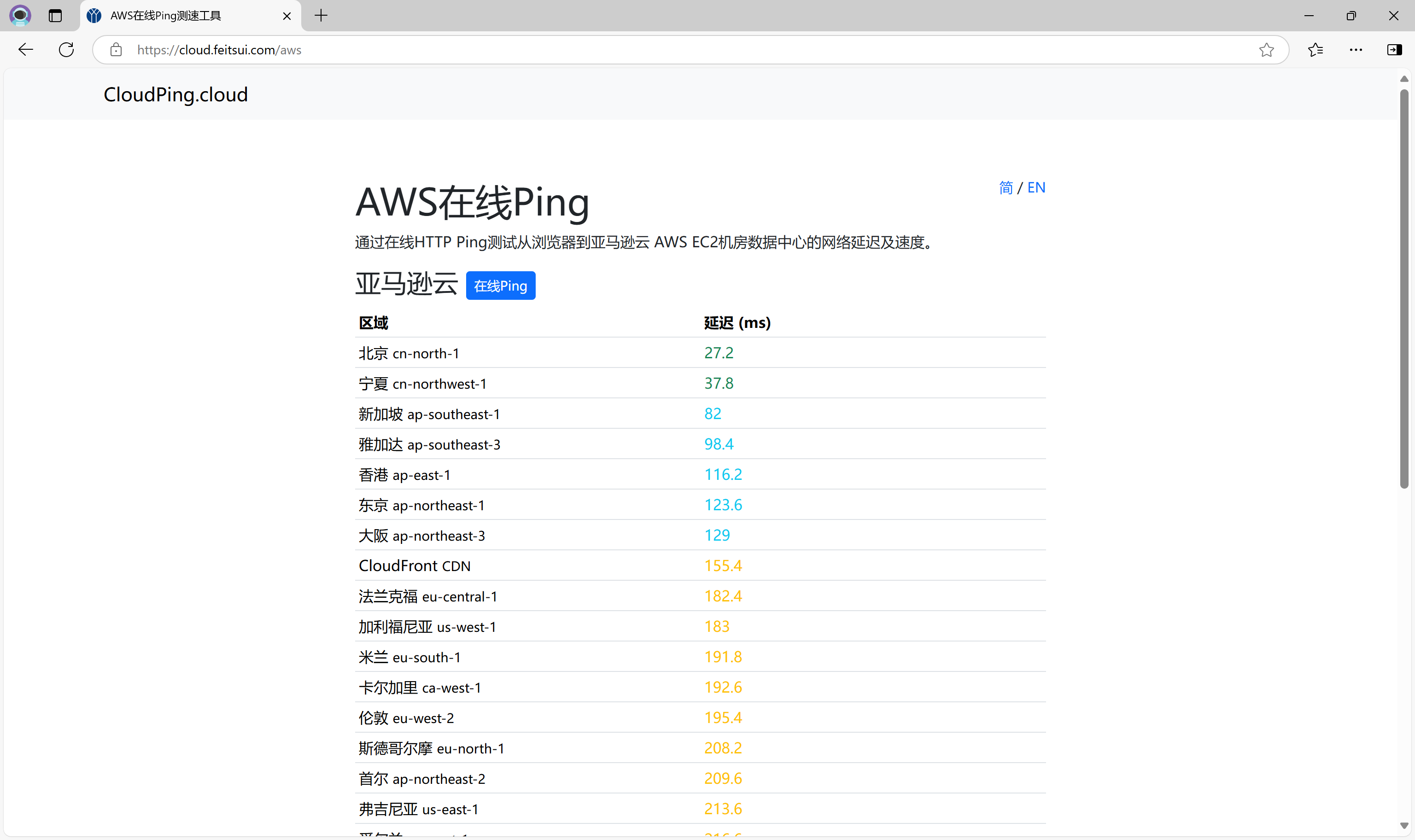This screenshot has width=1415, height=840.
Task: Open Settings and more ellipsis
Action: point(1356,50)
